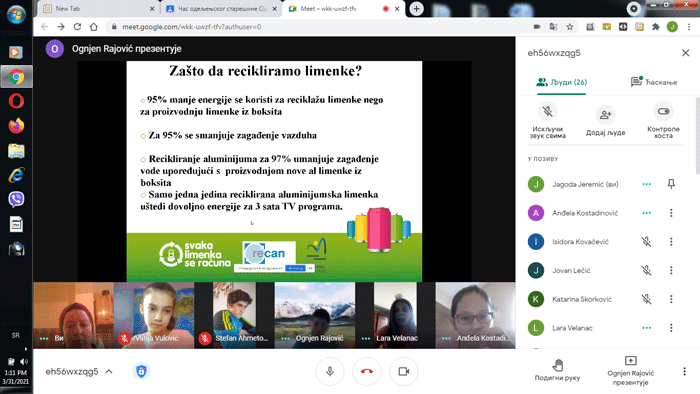Close the participants side panel

pyautogui.click(x=686, y=53)
